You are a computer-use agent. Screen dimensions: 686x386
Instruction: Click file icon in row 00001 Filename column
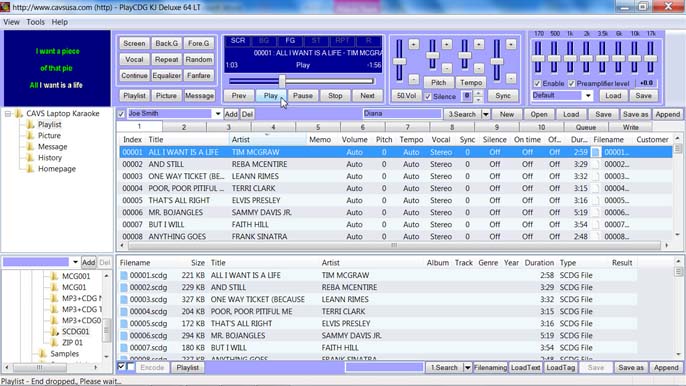pos(596,152)
